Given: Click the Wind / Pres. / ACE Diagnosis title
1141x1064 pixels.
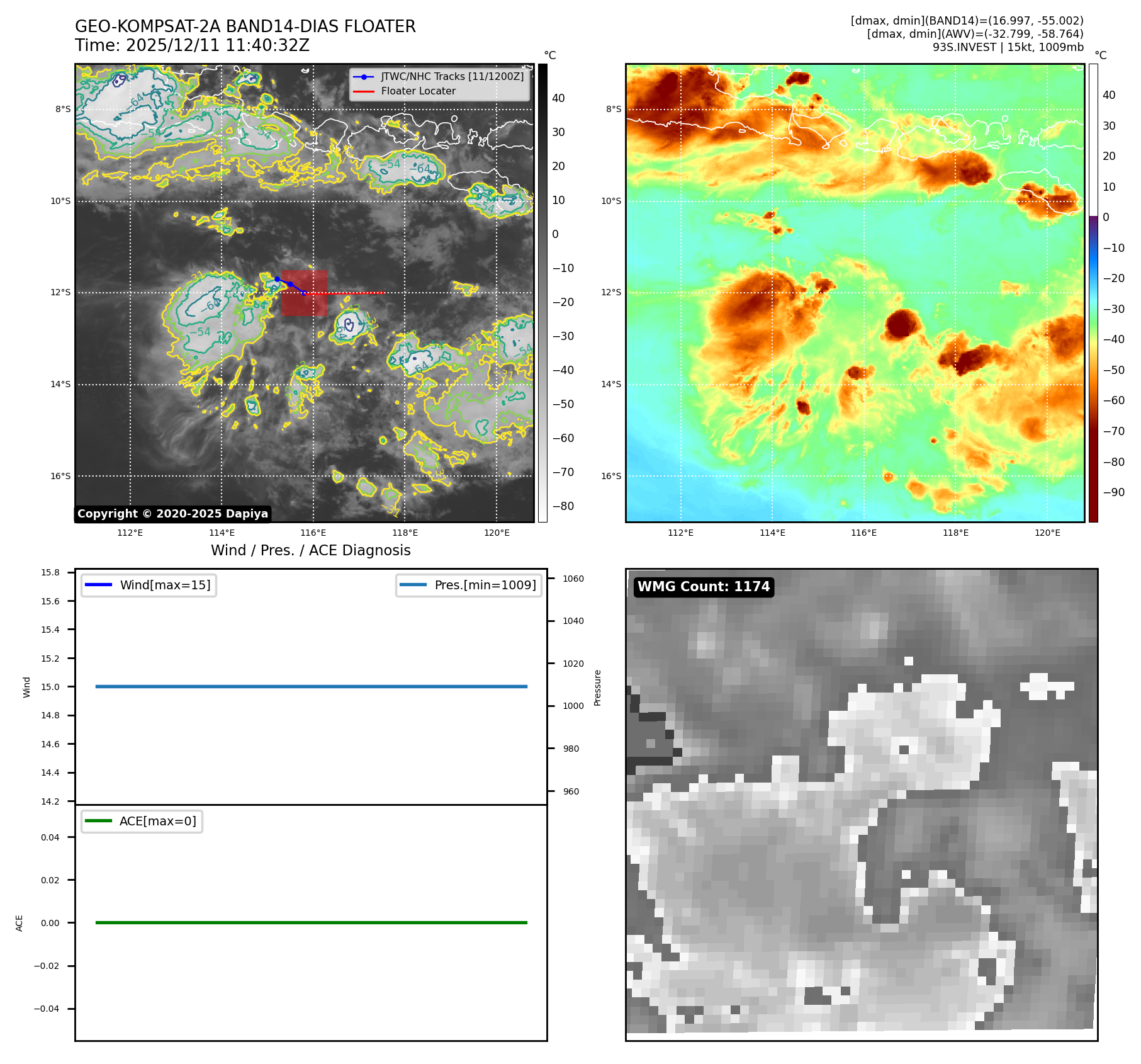Looking at the screenshot, I should (x=310, y=550).
